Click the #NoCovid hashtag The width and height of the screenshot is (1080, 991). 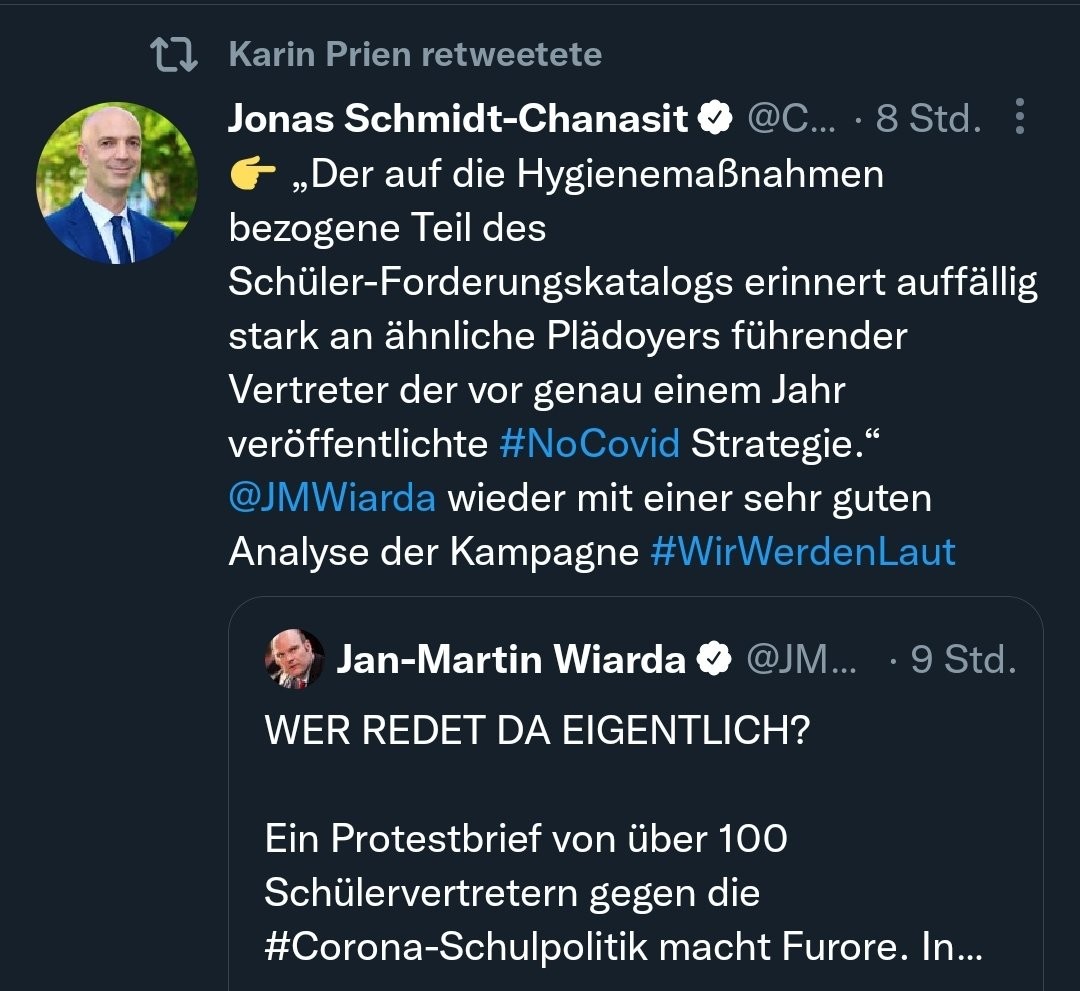coord(589,443)
